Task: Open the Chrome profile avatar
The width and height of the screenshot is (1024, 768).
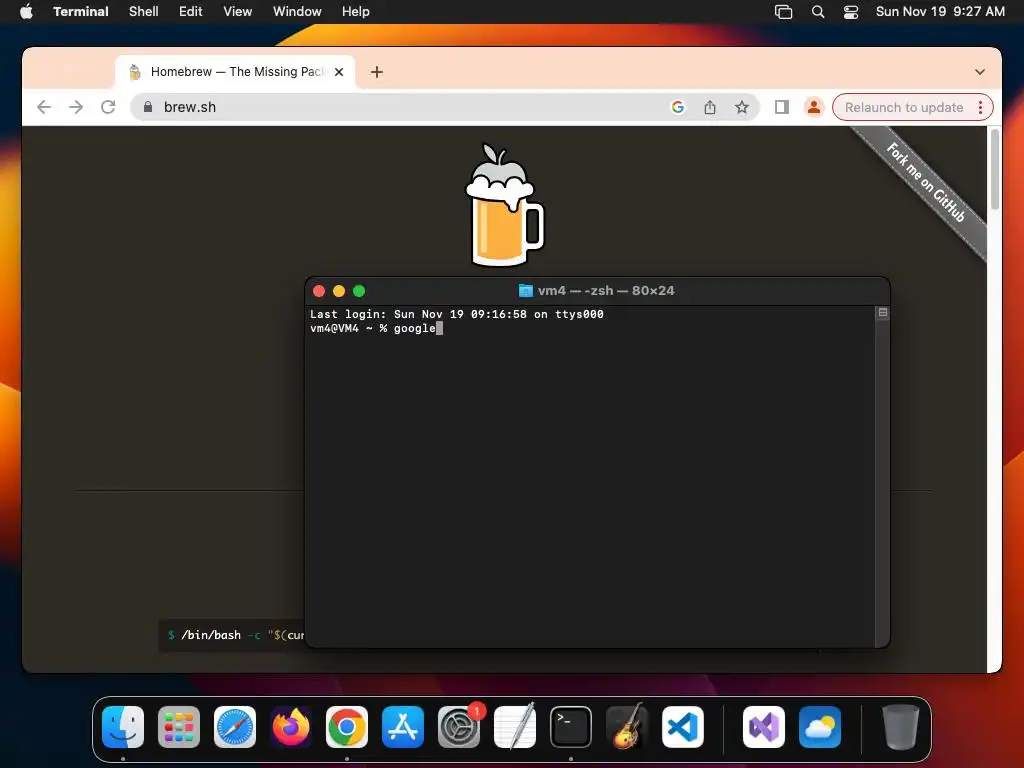Action: [814, 107]
